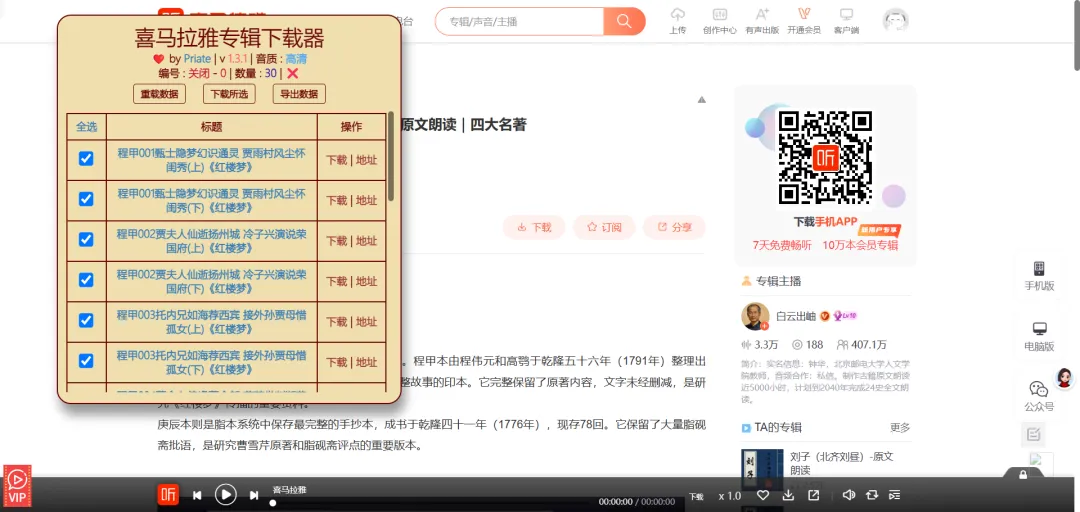Image resolution: width=1080 pixels, height=512 pixels.
Task: Click the VIP badge in bottom-left corner
Action: click(17, 487)
